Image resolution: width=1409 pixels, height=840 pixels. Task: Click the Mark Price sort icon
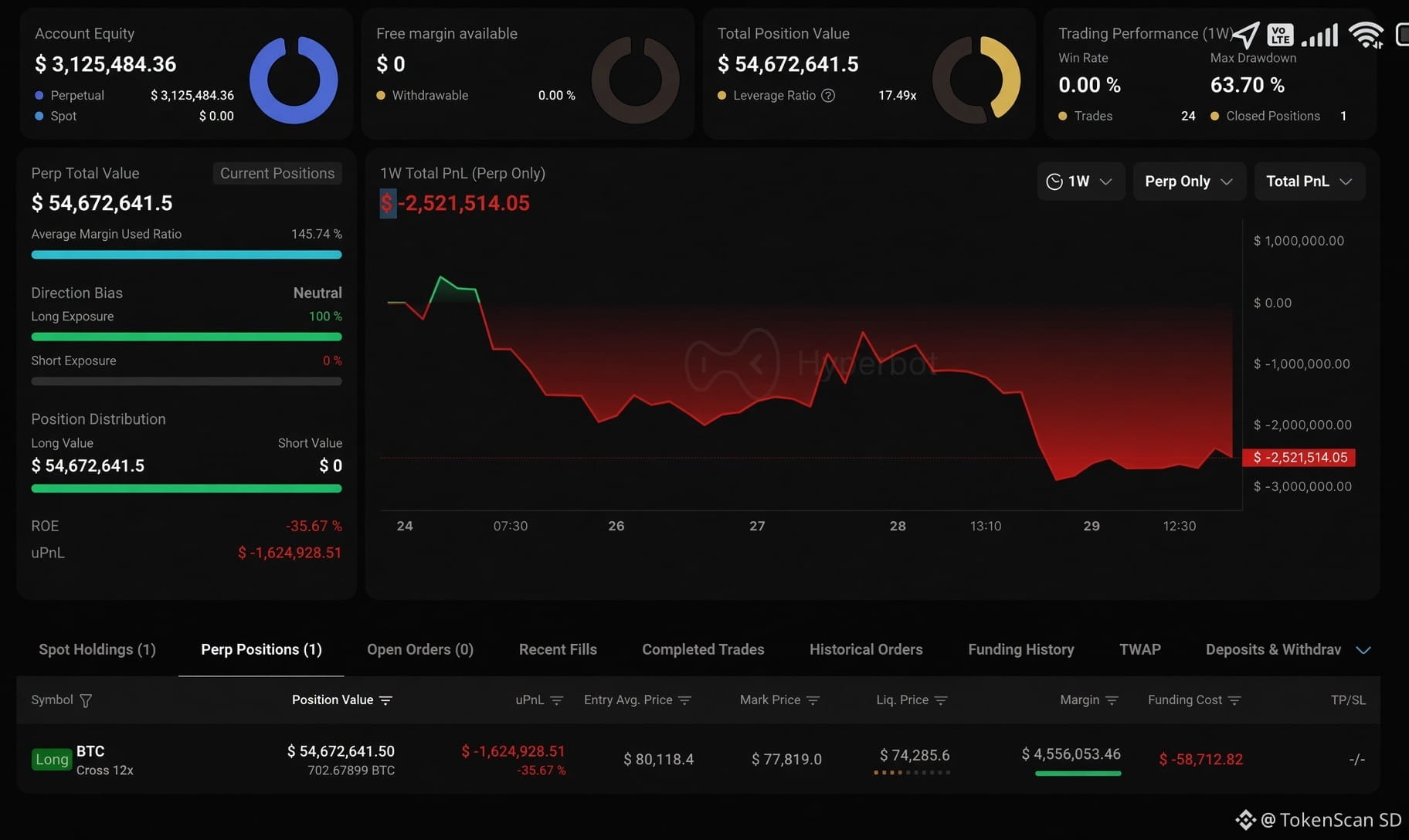pyautogui.click(x=813, y=700)
